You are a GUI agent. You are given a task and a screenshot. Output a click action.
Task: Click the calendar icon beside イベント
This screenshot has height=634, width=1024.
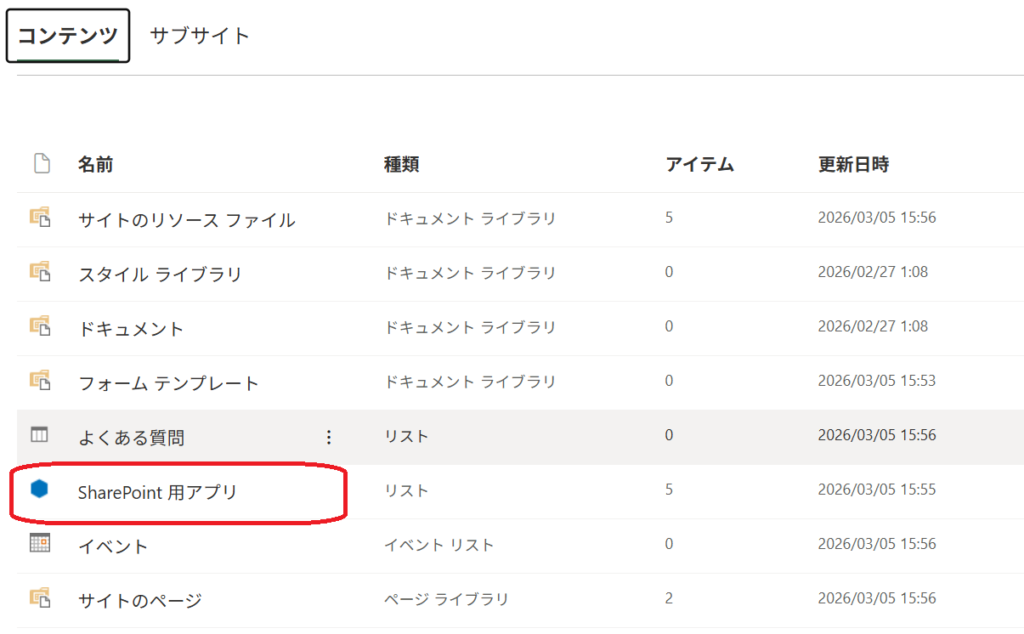[40, 544]
